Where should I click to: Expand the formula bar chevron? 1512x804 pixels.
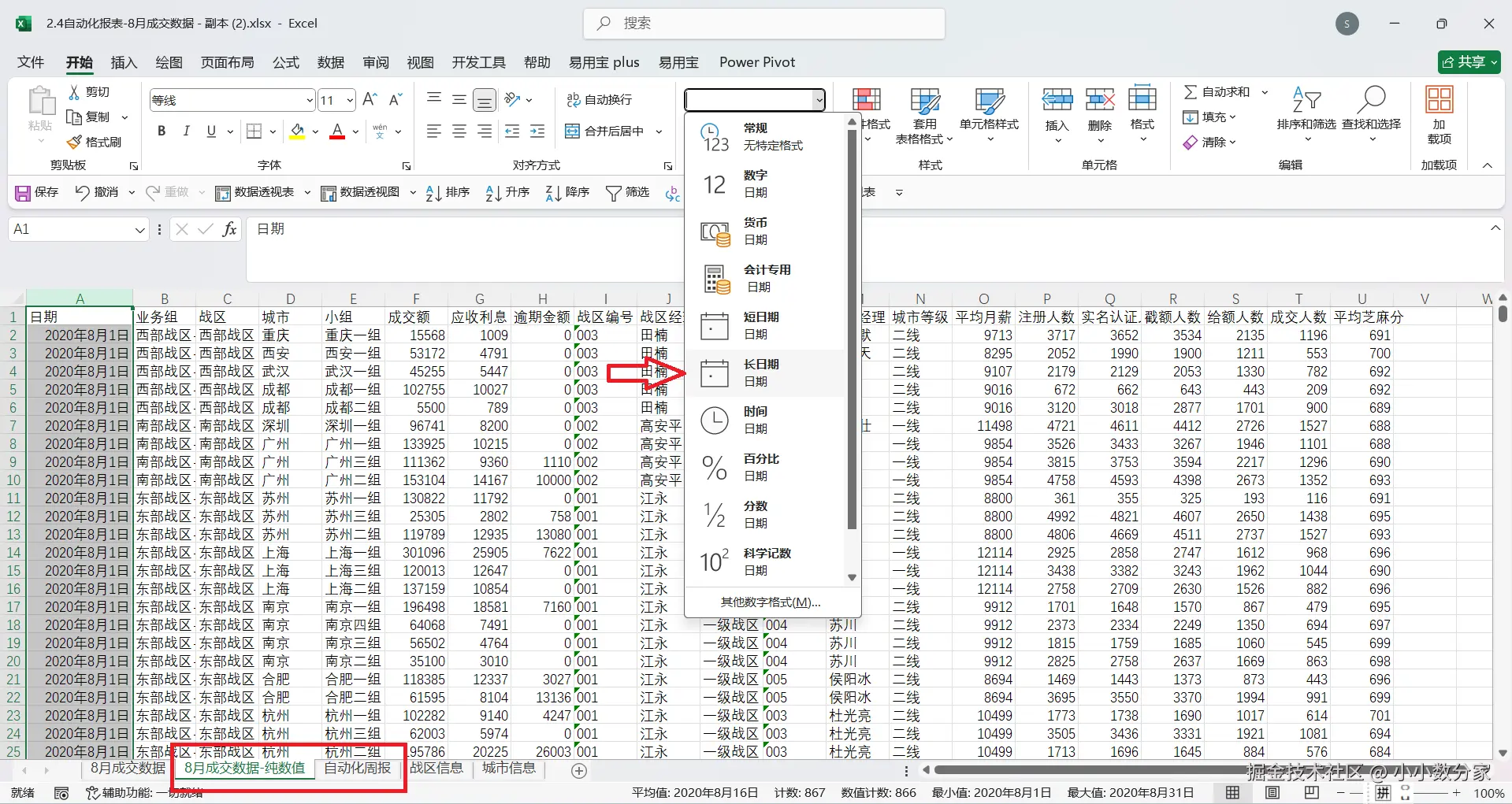pyautogui.click(x=1495, y=228)
